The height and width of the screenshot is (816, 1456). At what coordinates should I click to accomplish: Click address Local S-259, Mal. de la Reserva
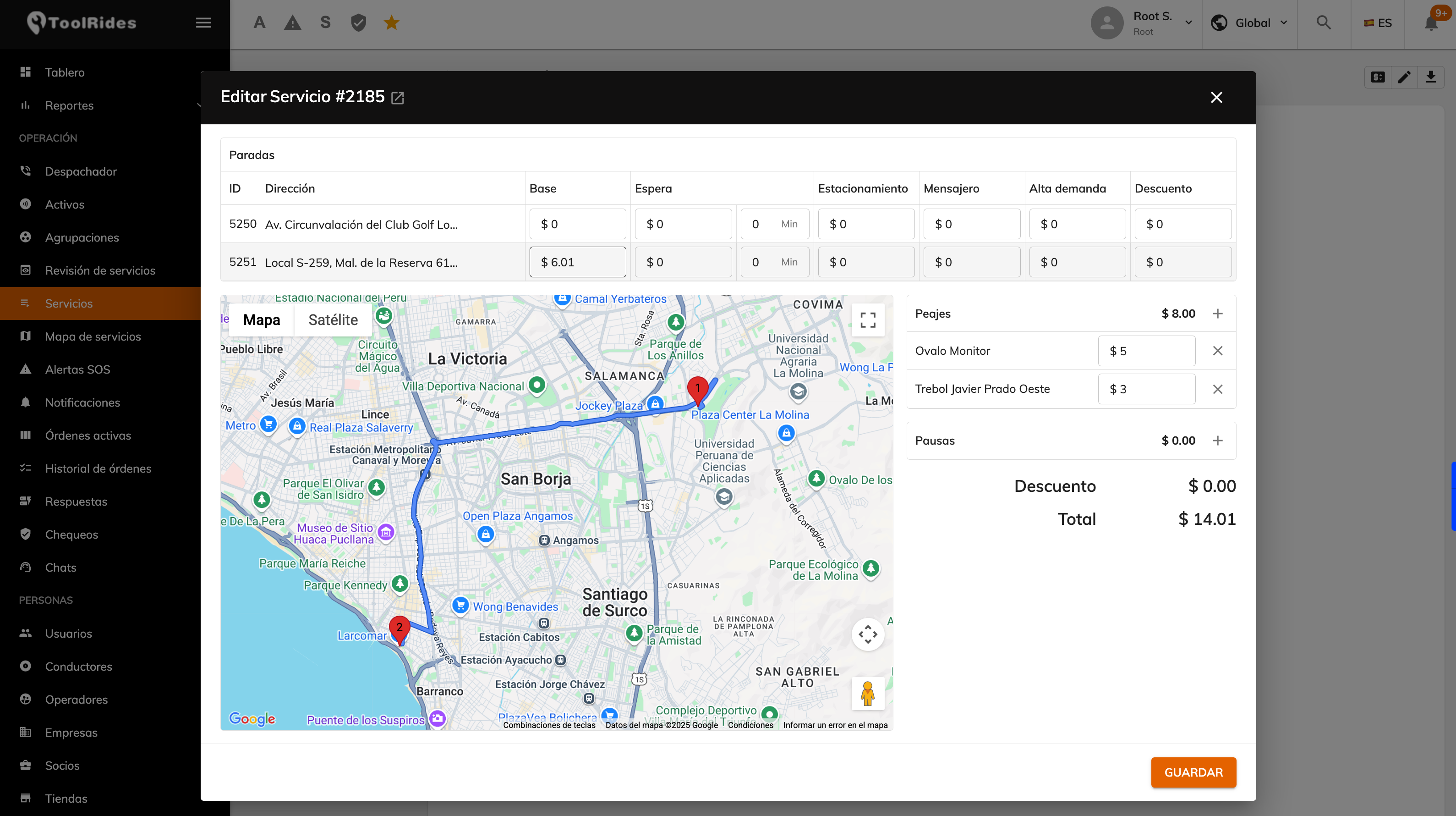[361, 262]
